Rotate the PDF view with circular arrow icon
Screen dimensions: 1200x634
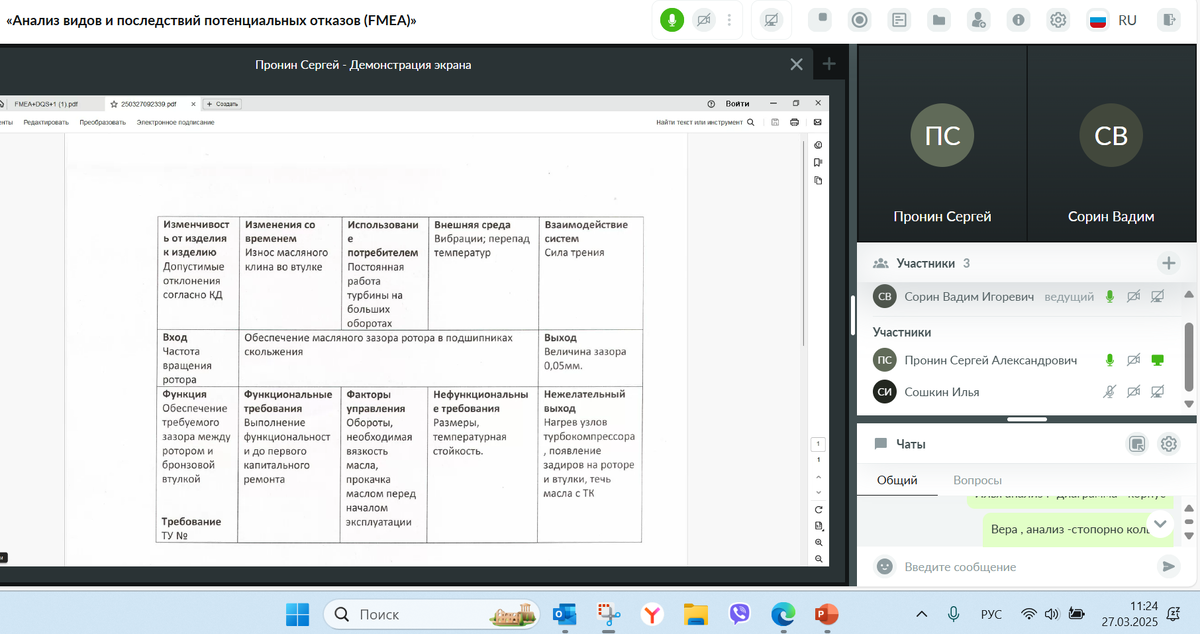[818, 509]
